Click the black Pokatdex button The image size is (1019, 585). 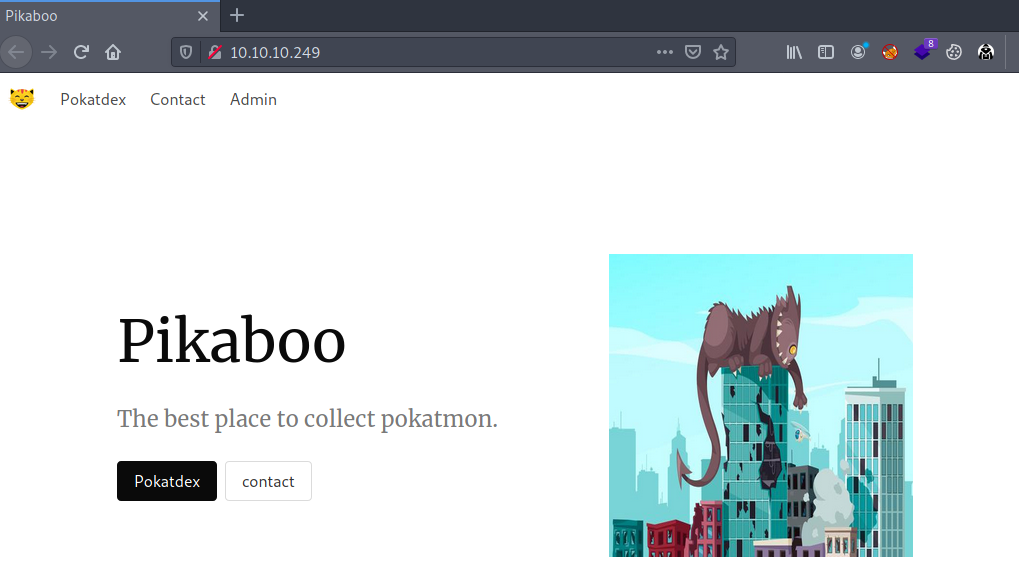[167, 481]
